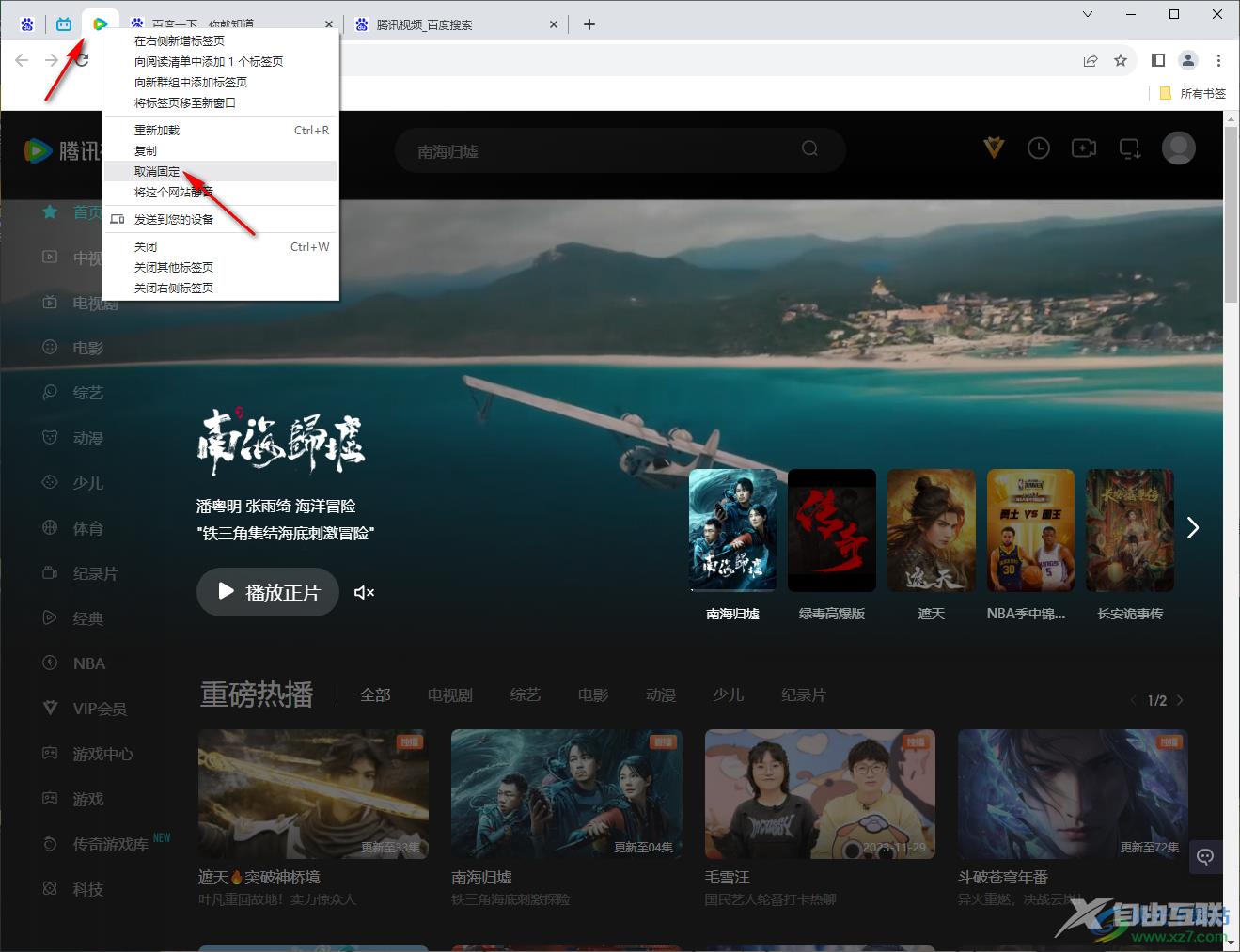Go back to the previous page
Image resolution: width=1240 pixels, height=952 pixels.
point(22,60)
